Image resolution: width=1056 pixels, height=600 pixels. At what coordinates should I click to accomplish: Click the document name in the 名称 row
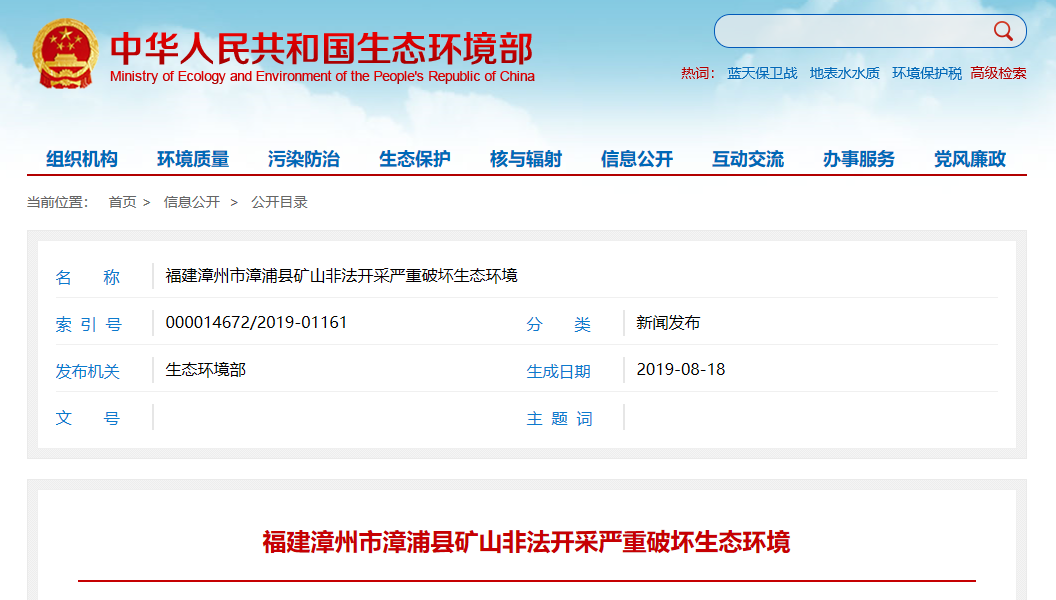coord(341,276)
